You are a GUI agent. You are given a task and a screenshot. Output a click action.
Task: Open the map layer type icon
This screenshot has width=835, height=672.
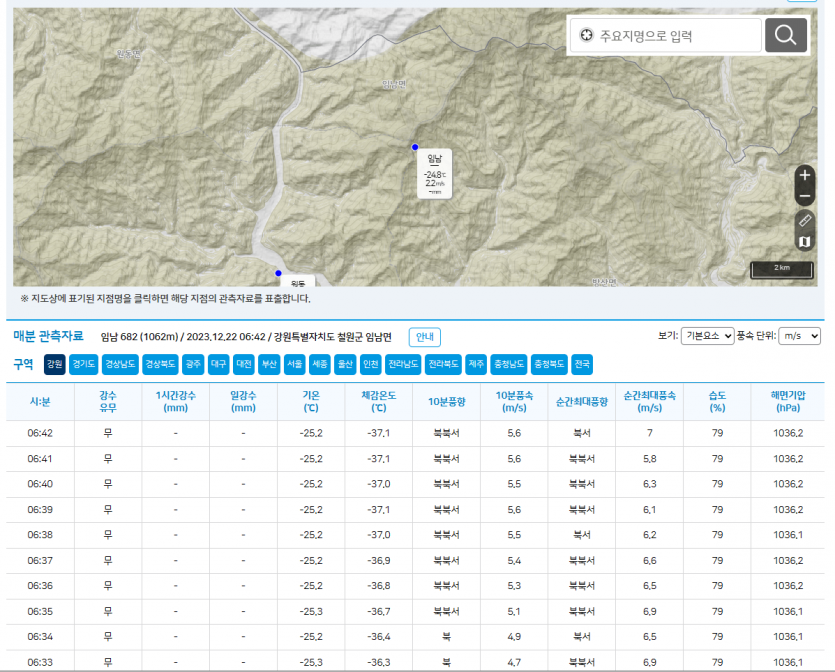[805, 241]
